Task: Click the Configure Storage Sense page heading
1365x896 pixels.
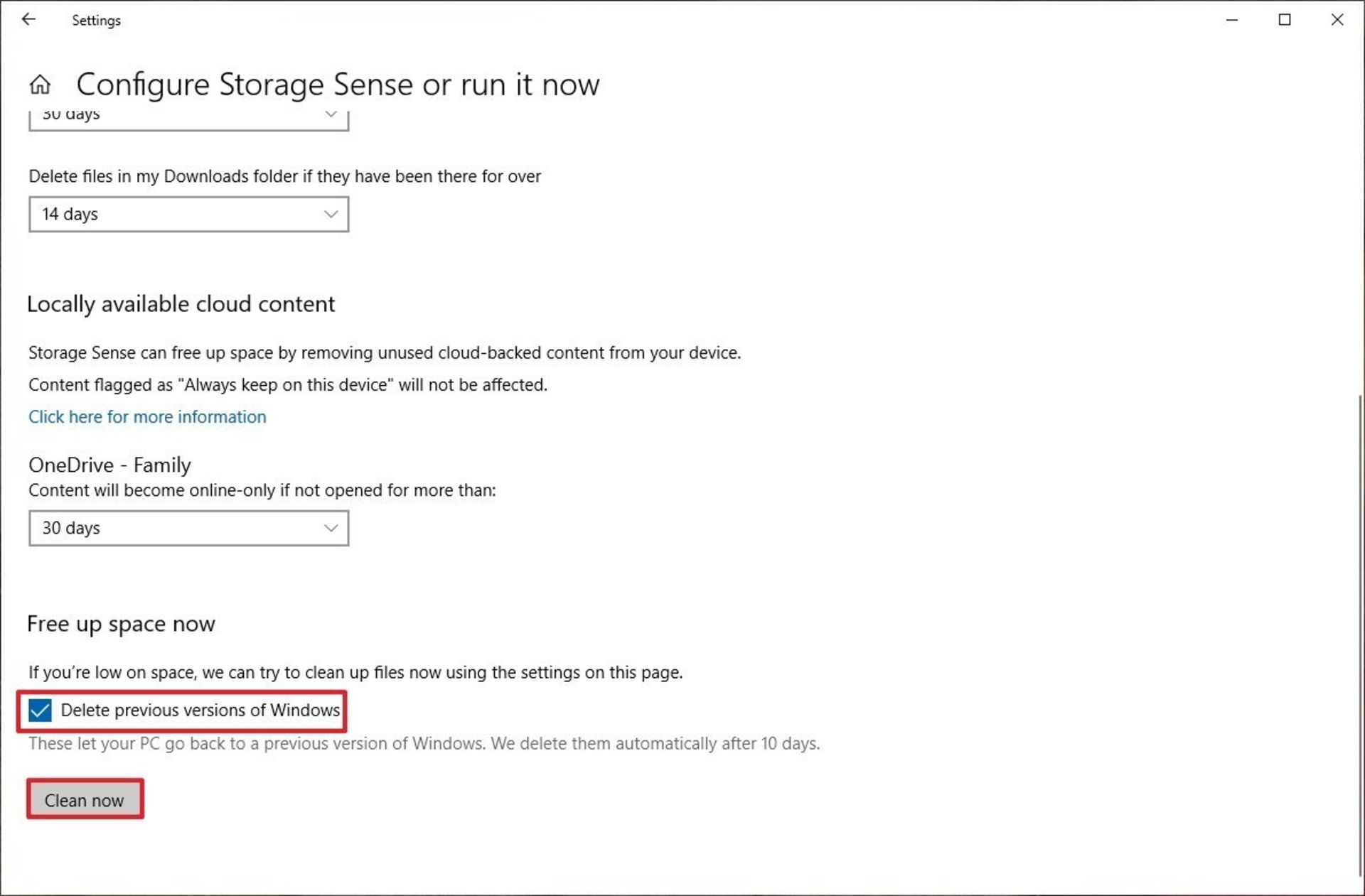Action: click(x=338, y=85)
